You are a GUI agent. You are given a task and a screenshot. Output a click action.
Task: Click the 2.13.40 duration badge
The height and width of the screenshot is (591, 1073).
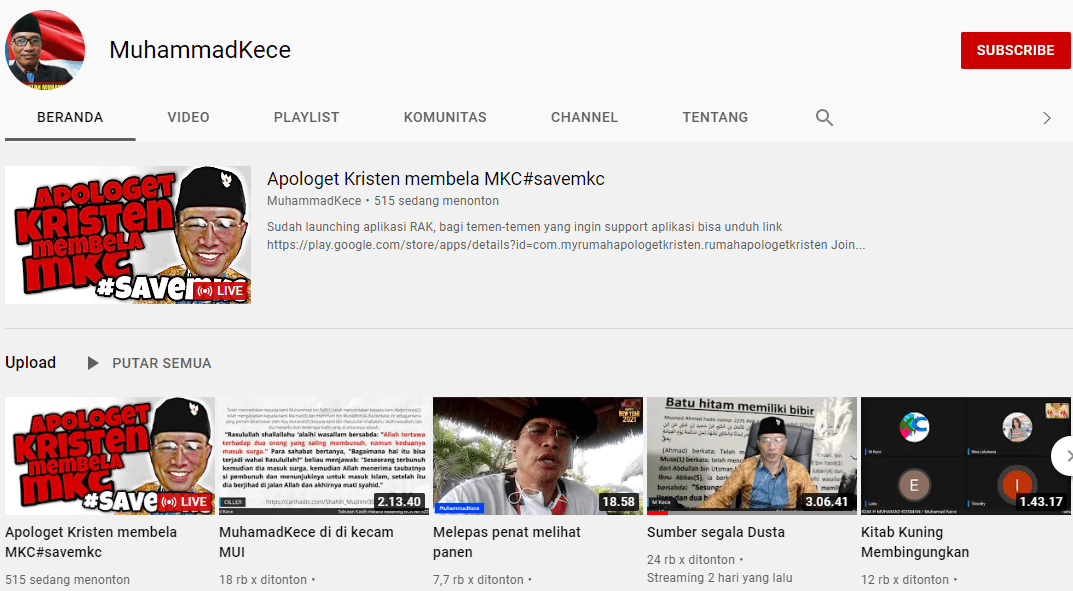click(400, 501)
